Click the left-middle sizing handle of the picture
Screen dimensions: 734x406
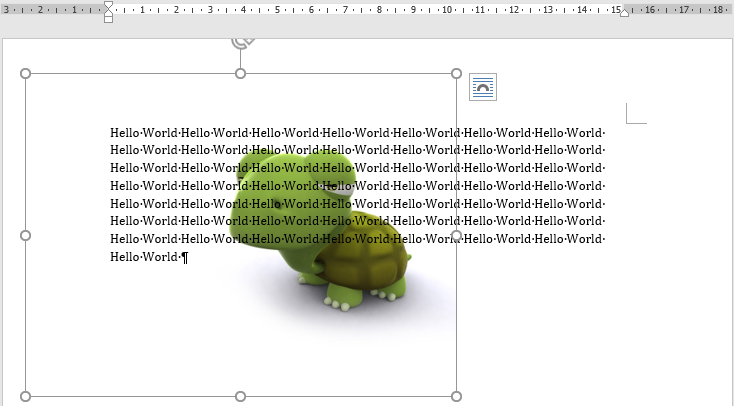pyautogui.click(x=26, y=236)
